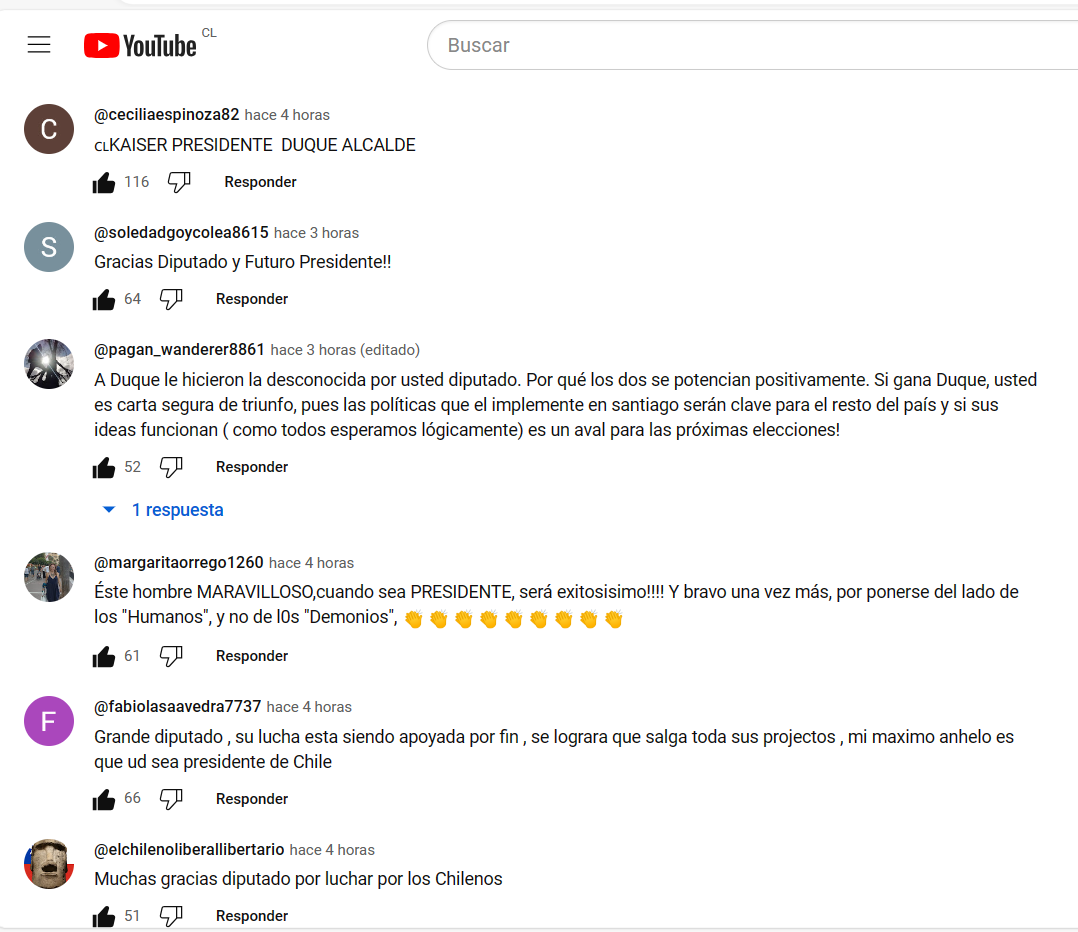Open the purple F avatar profile
1078x932 pixels.
click(49, 721)
